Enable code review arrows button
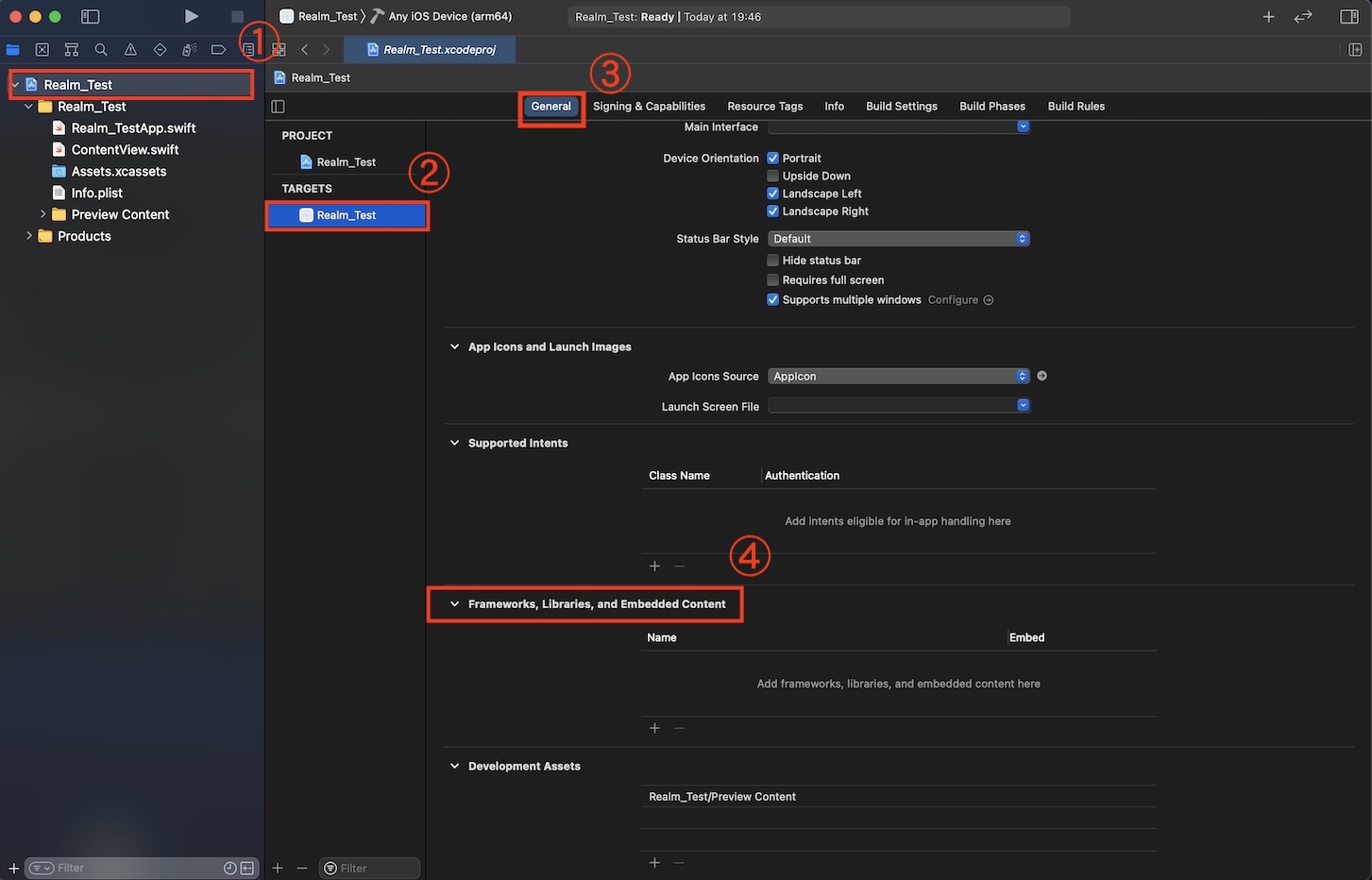Screen dimensions: 1372x880 click(x=1303, y=17)
